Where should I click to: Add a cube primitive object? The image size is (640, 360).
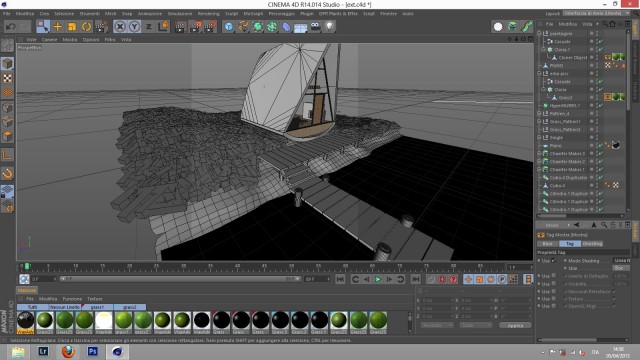229,27
